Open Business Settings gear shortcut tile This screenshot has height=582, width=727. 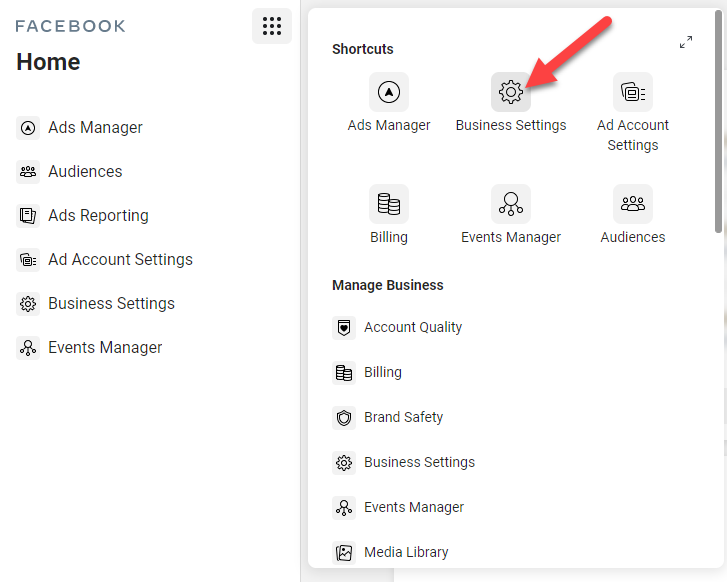tap(511, 92)
